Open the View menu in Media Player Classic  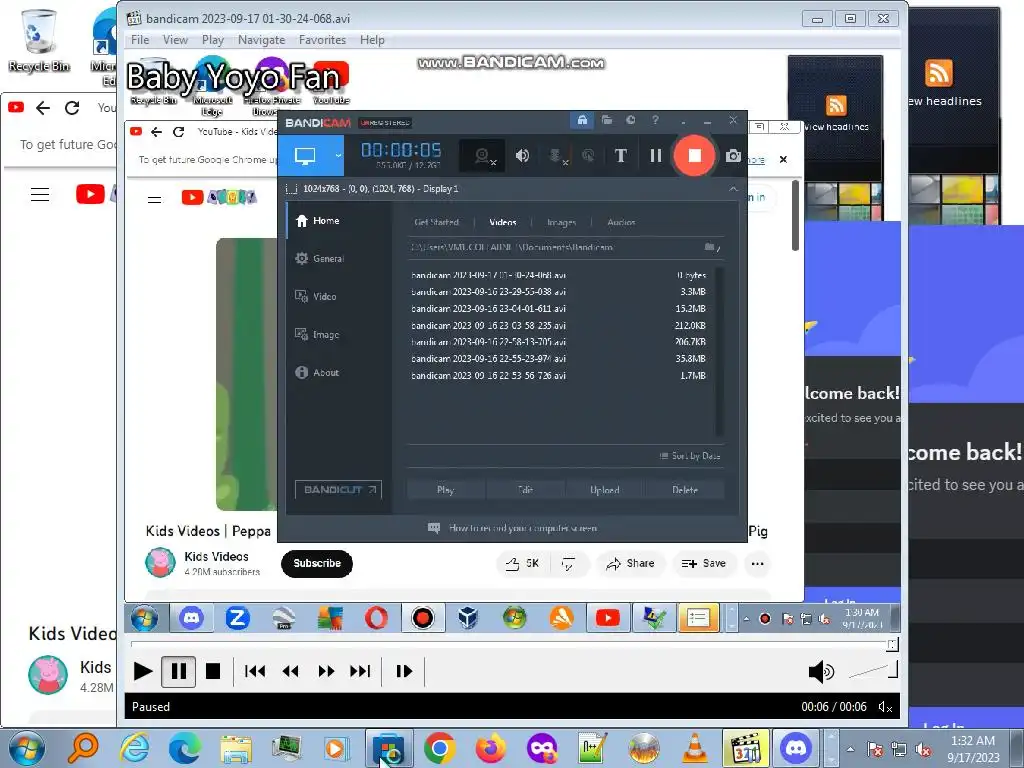[x=175, y=40]
